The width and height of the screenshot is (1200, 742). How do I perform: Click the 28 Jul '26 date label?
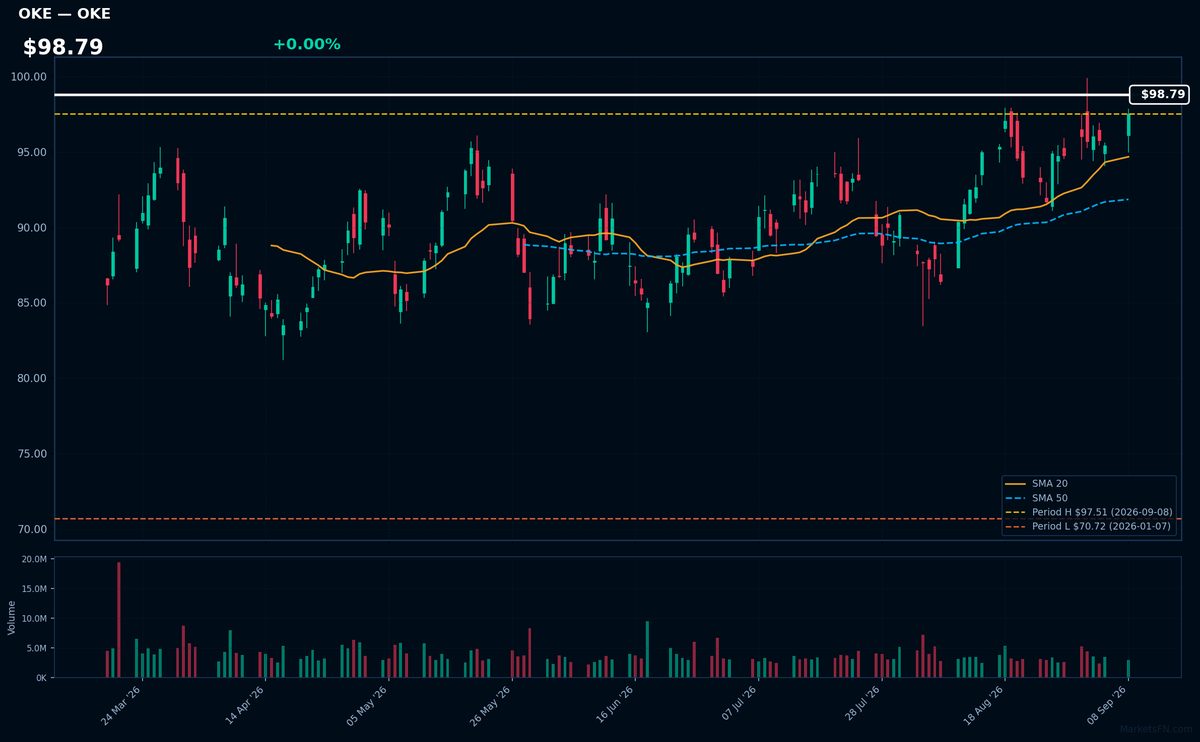(860, 706)
